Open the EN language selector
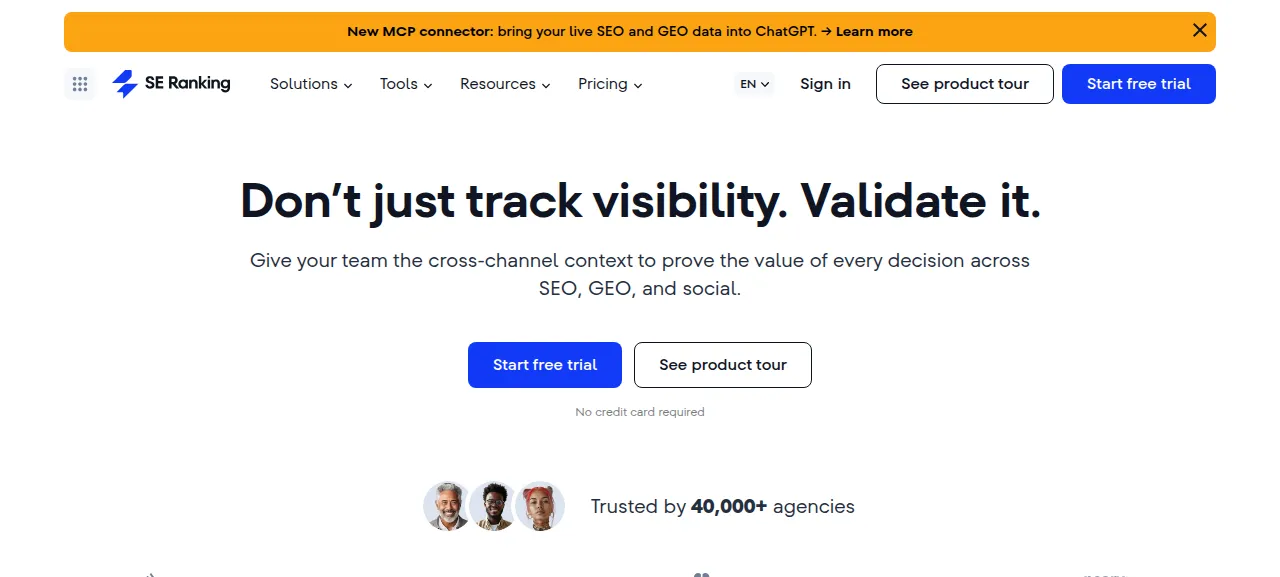 (x=754, y=84)
